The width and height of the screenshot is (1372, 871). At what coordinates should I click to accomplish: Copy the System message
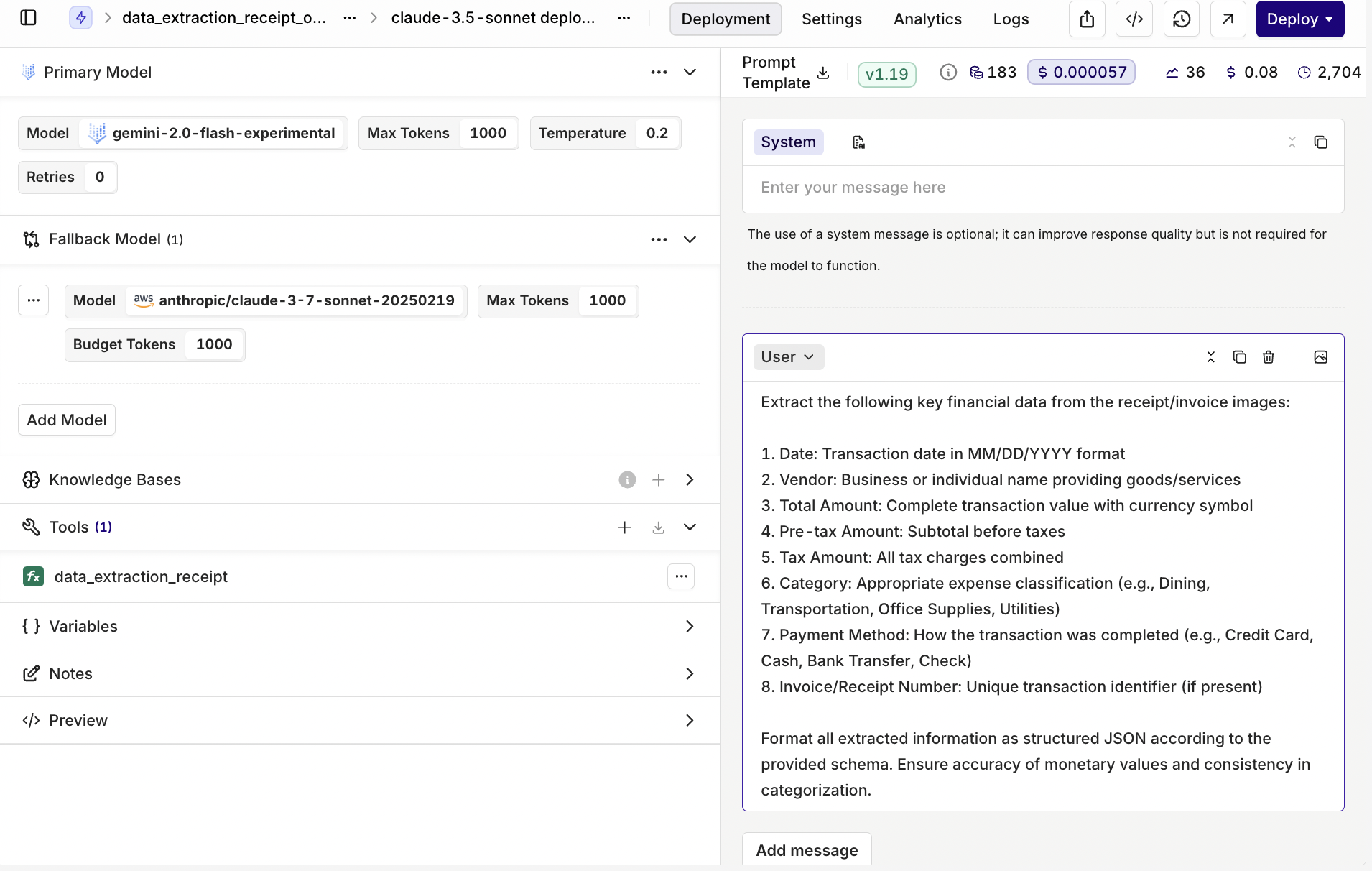pyautogui.click(x=1320, y=142)
